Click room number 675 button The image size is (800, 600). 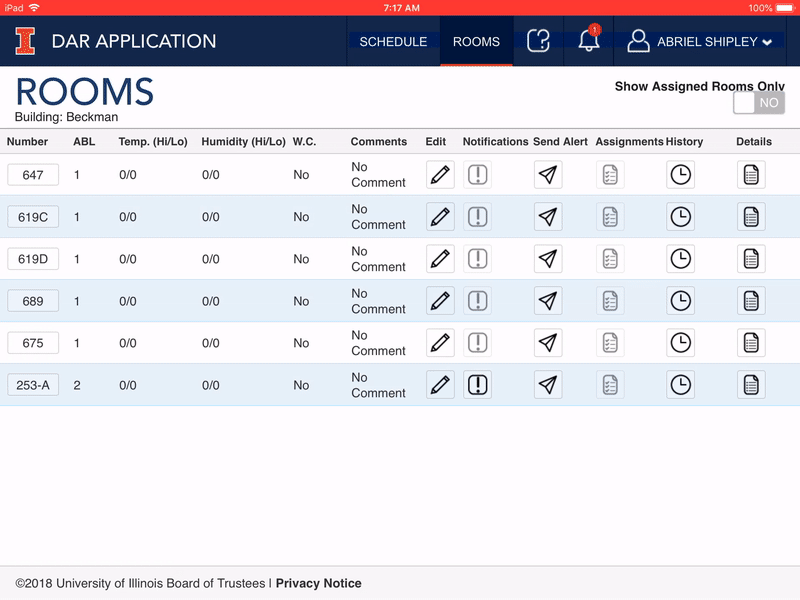[x=33, y=343]
